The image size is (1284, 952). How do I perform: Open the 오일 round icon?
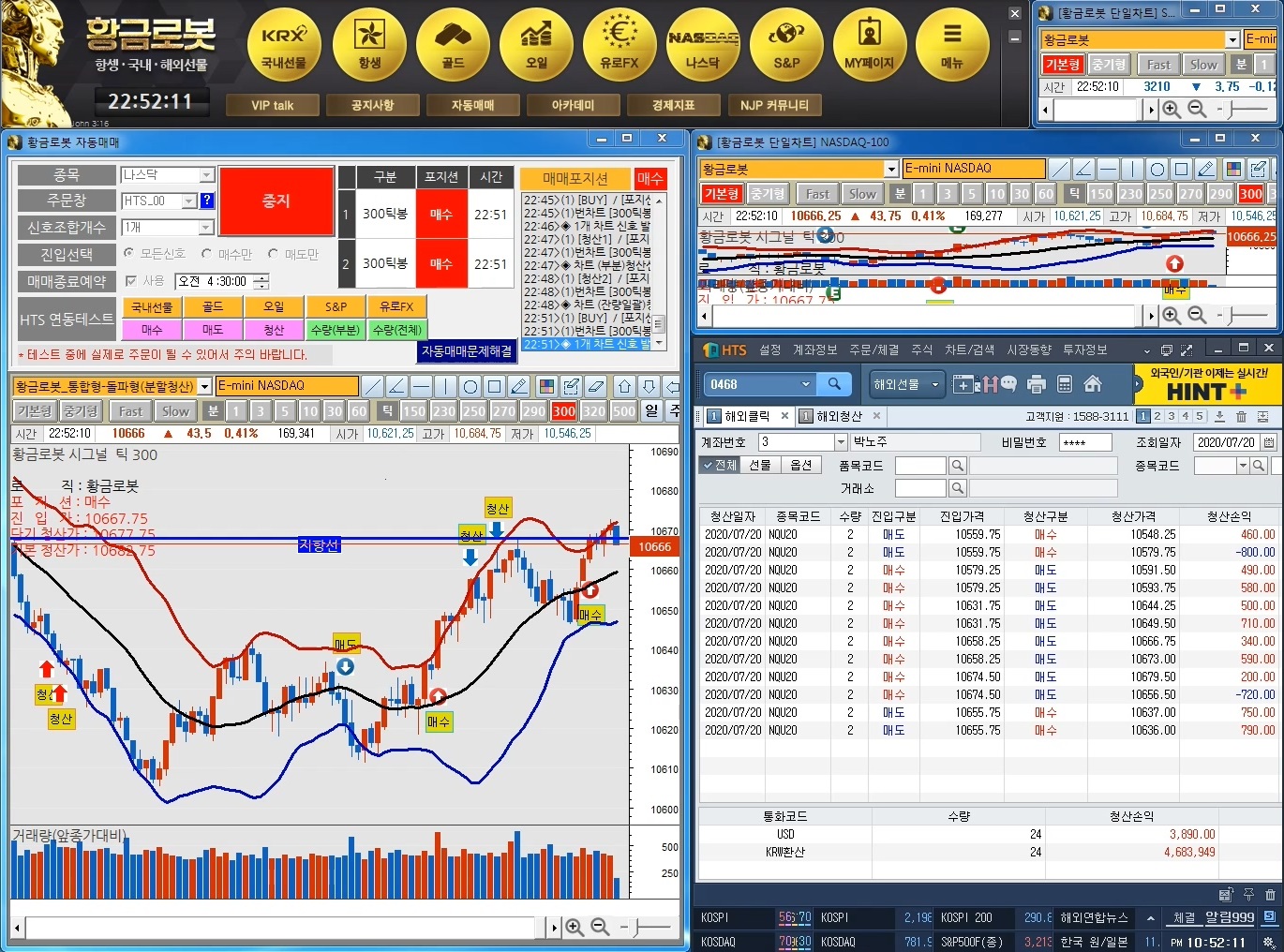[x=536, y=45]
